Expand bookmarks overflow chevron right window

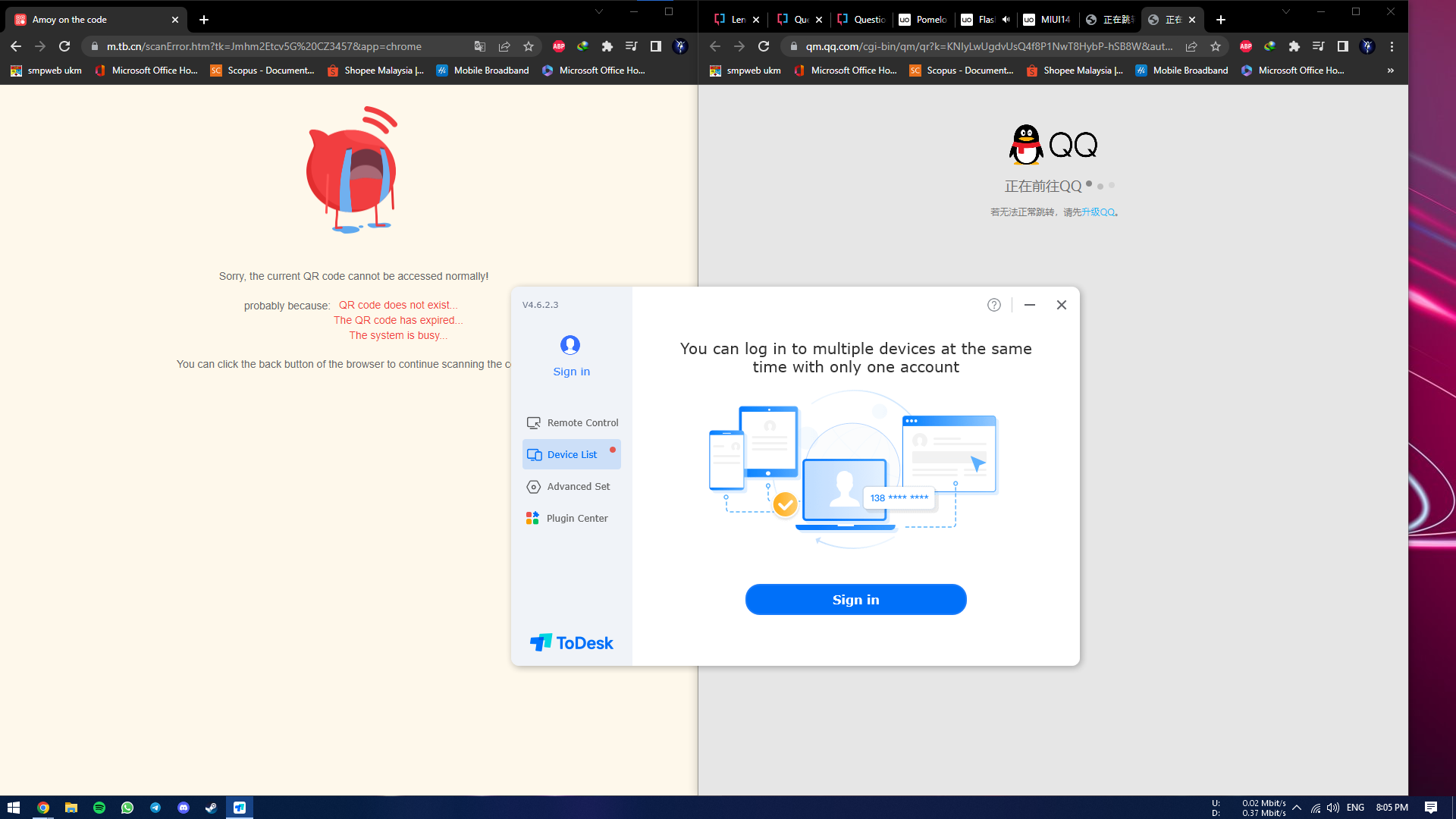(1391, 71)
